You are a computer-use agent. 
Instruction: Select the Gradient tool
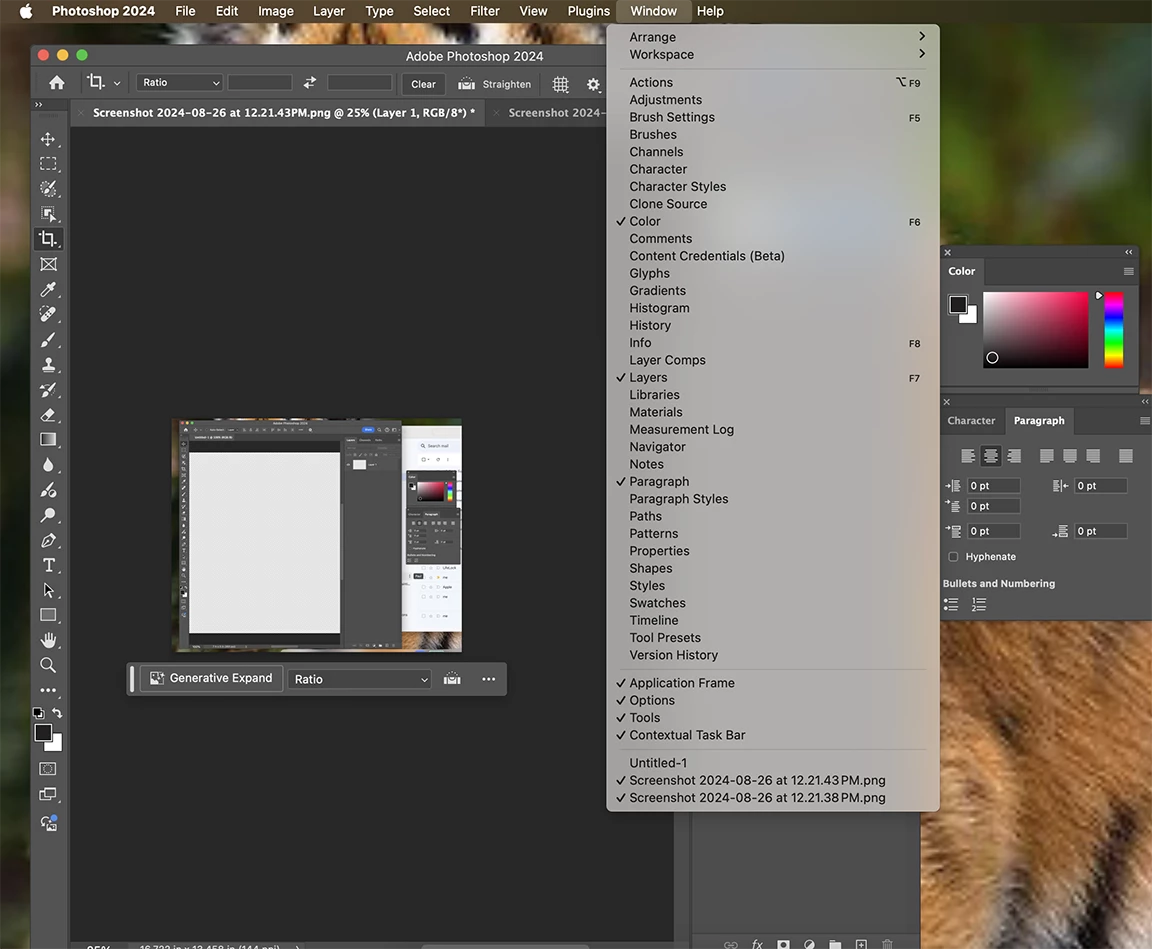(48, 439)
